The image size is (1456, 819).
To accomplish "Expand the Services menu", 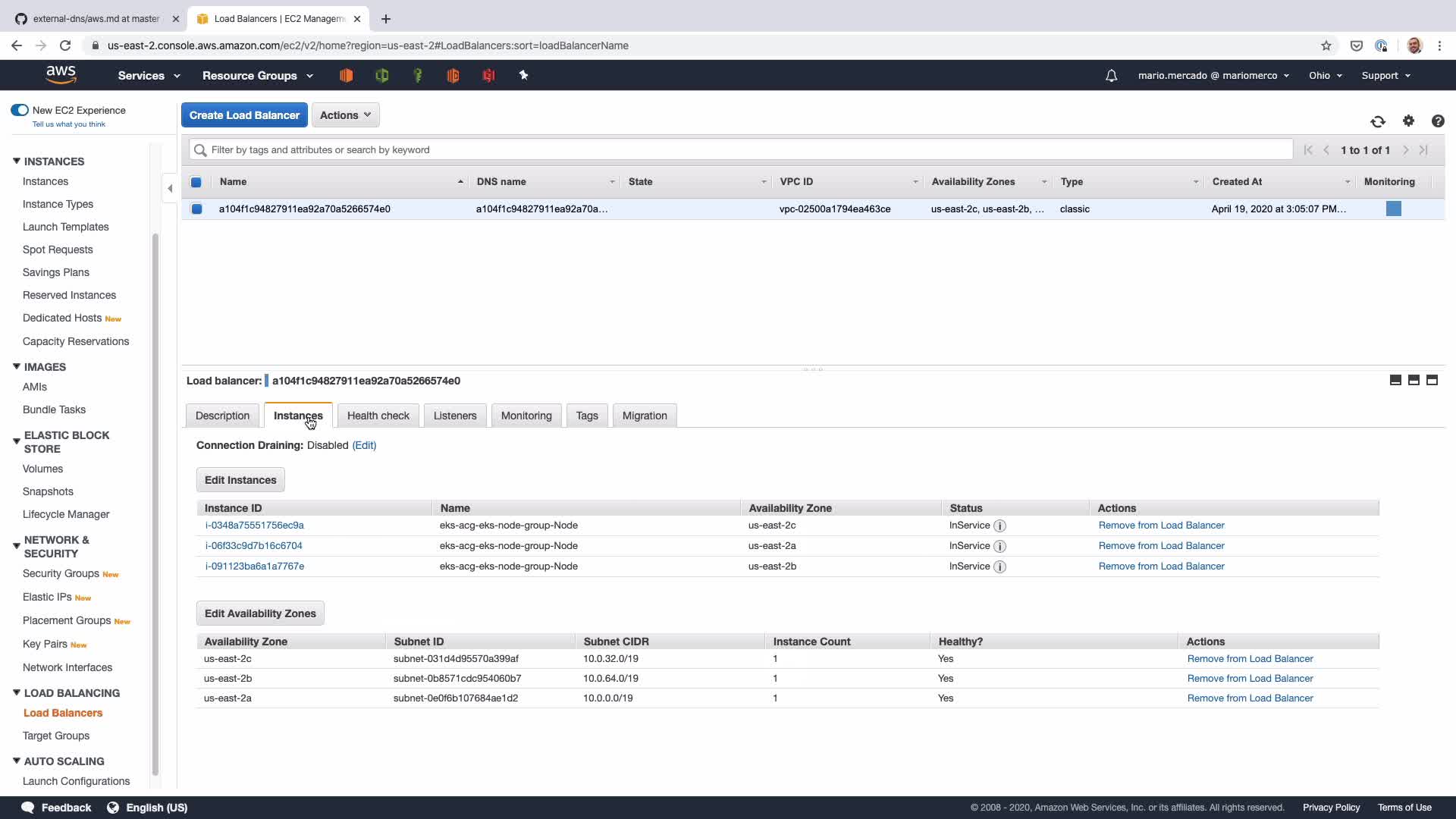I will coord(149,76).
